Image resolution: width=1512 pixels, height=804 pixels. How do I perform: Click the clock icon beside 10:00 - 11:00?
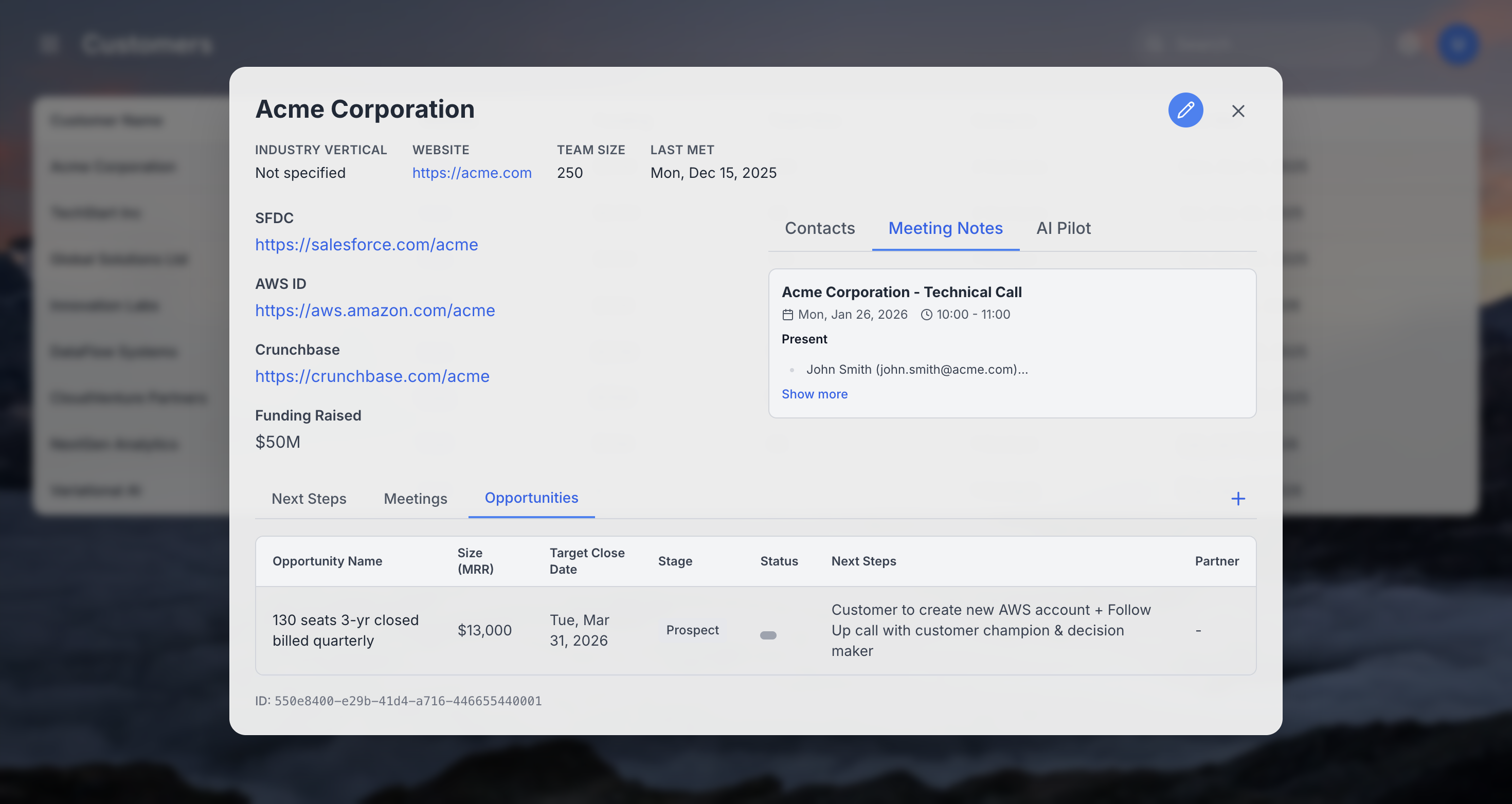click(x=926, y=314)
